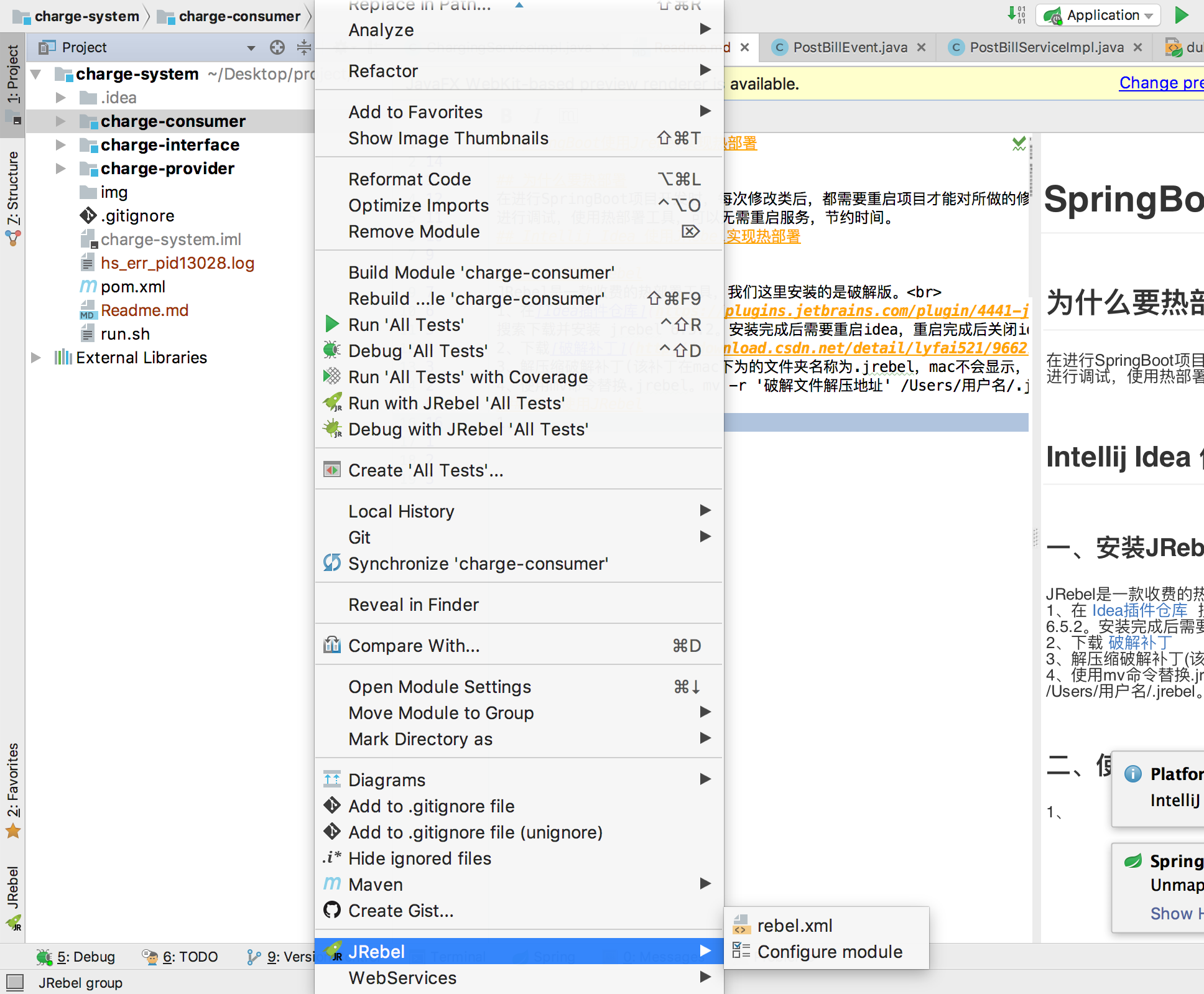Click Debug with JRebel 'All Tests' icon
The width and height of the screenshot is (1204, 994).
point(333,429)
